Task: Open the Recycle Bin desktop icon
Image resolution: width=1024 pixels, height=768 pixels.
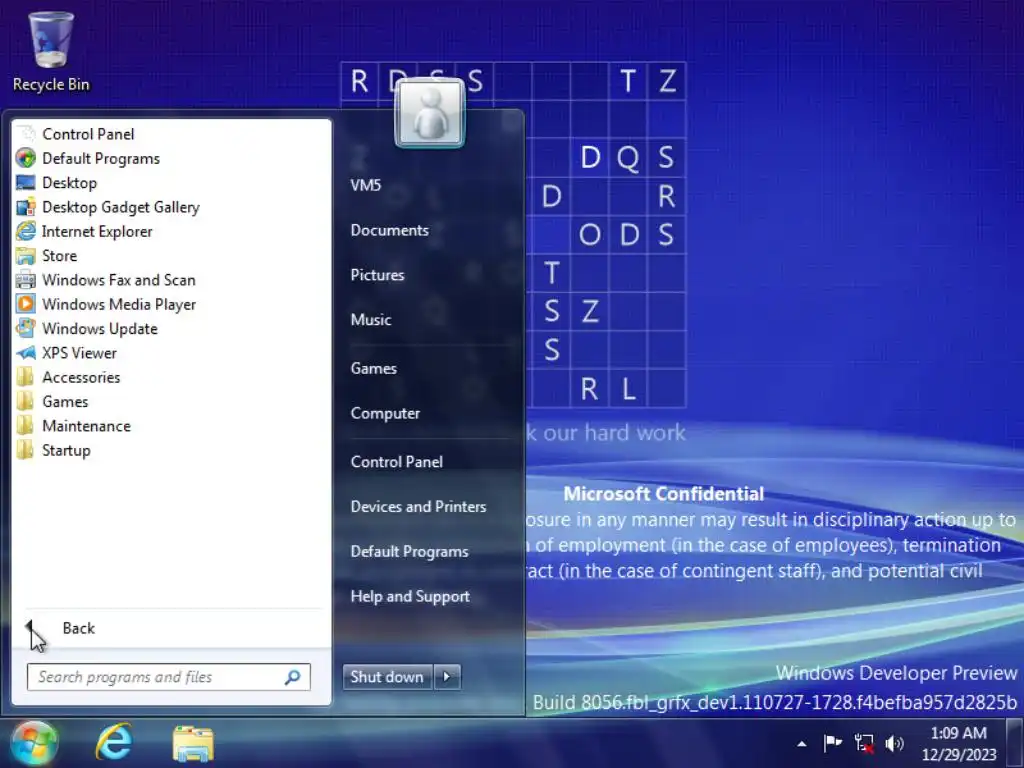Action: [50, 52]
